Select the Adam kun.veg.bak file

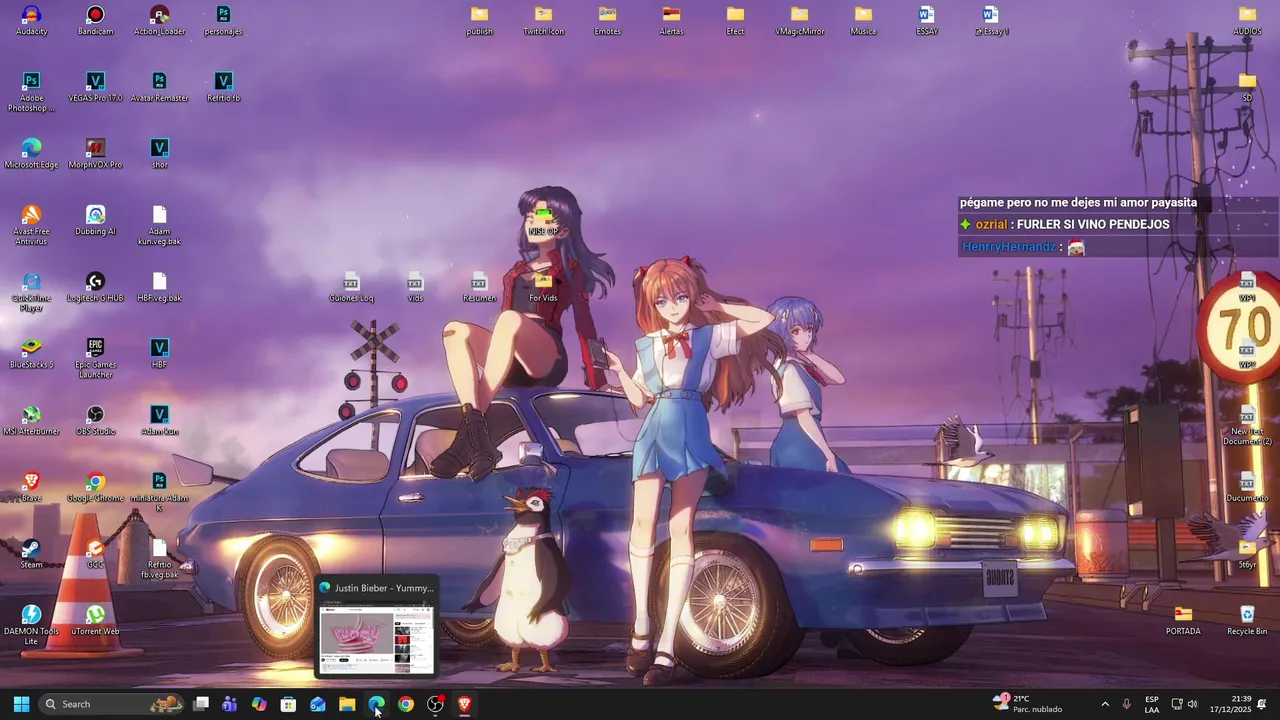159,225
